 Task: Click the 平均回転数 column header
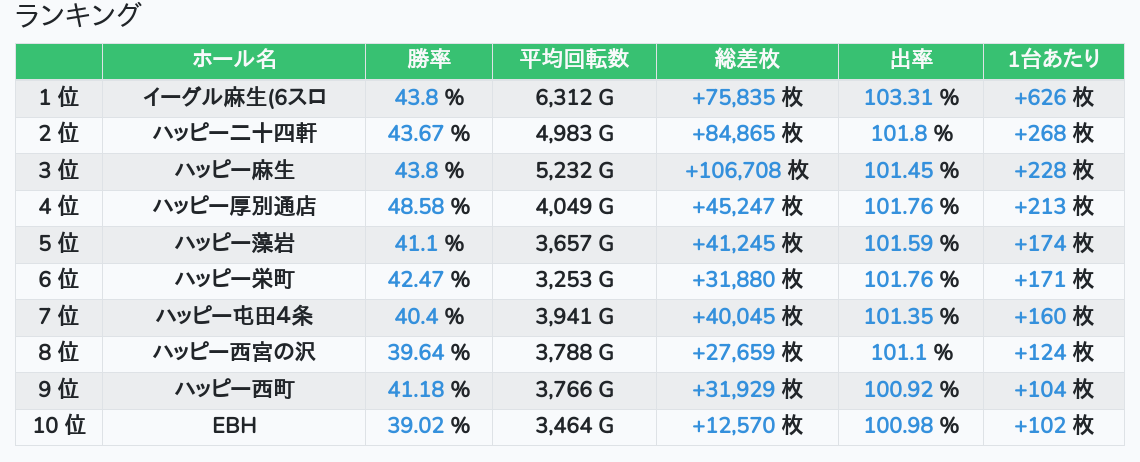(x=574, y=60)
